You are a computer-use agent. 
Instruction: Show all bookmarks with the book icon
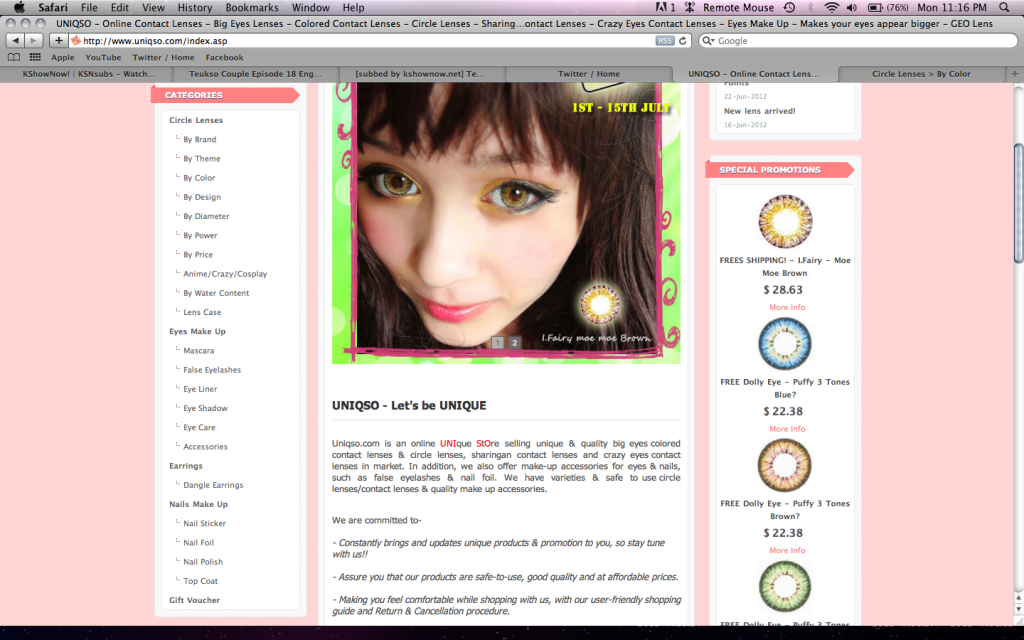tap(14, 57)
